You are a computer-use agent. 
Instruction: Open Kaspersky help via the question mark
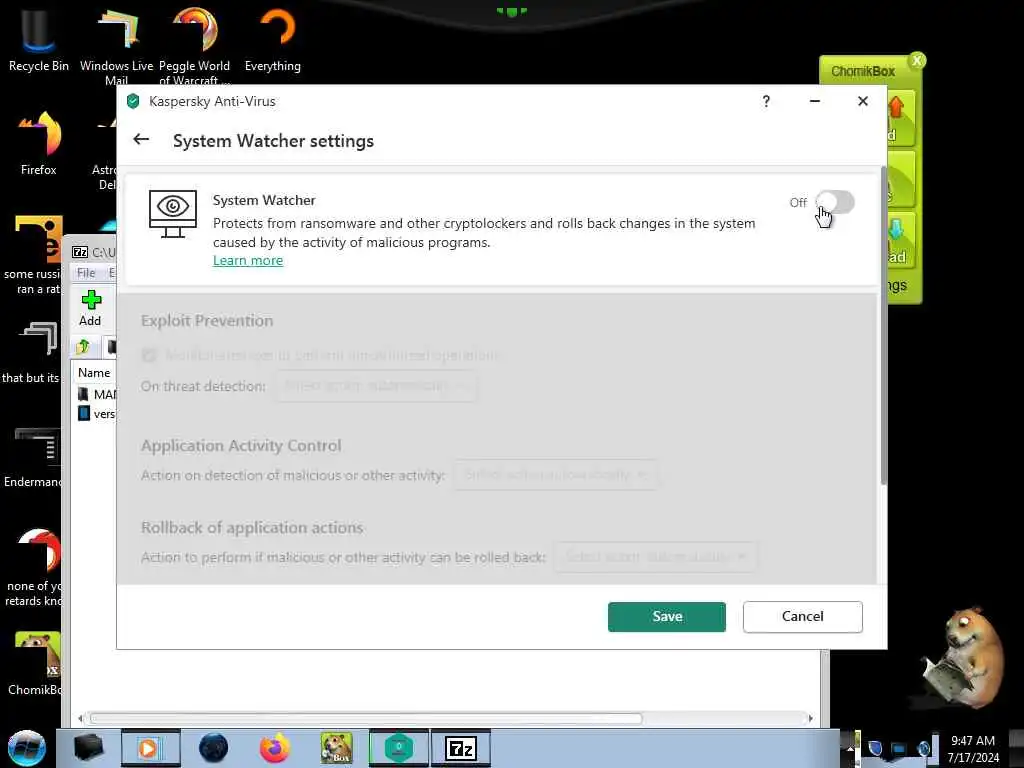[x=766, y=101]
